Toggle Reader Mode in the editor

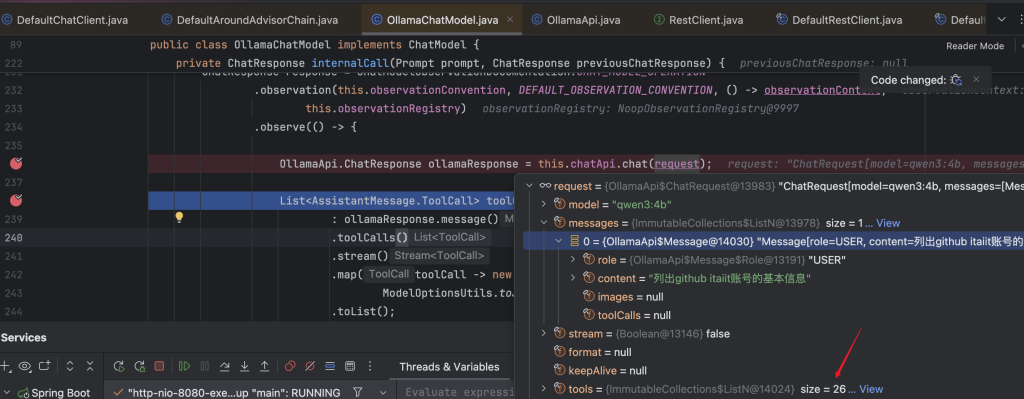coord(974,46)
